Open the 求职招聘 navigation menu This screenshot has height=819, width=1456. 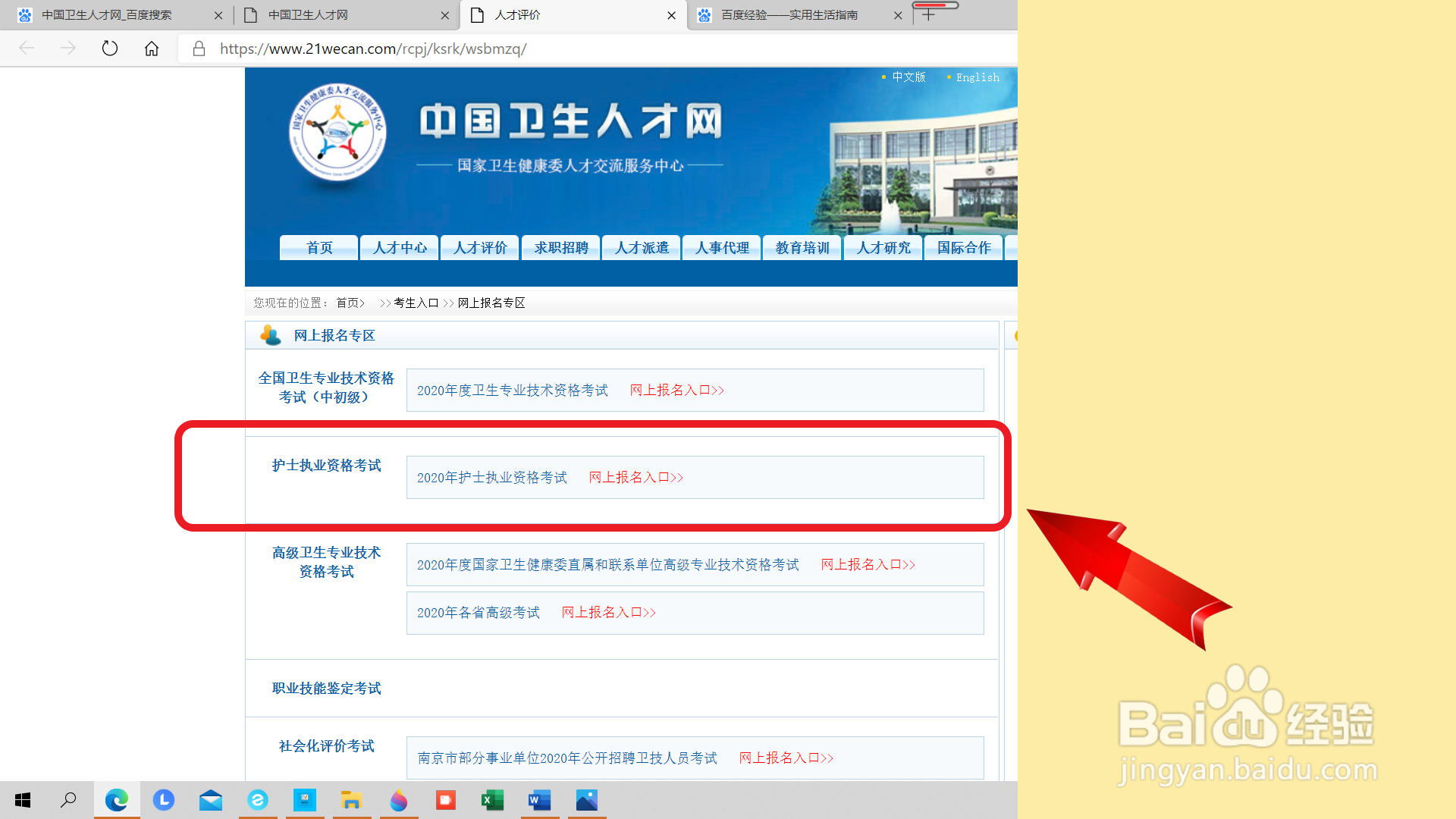(x=561, y=248)
